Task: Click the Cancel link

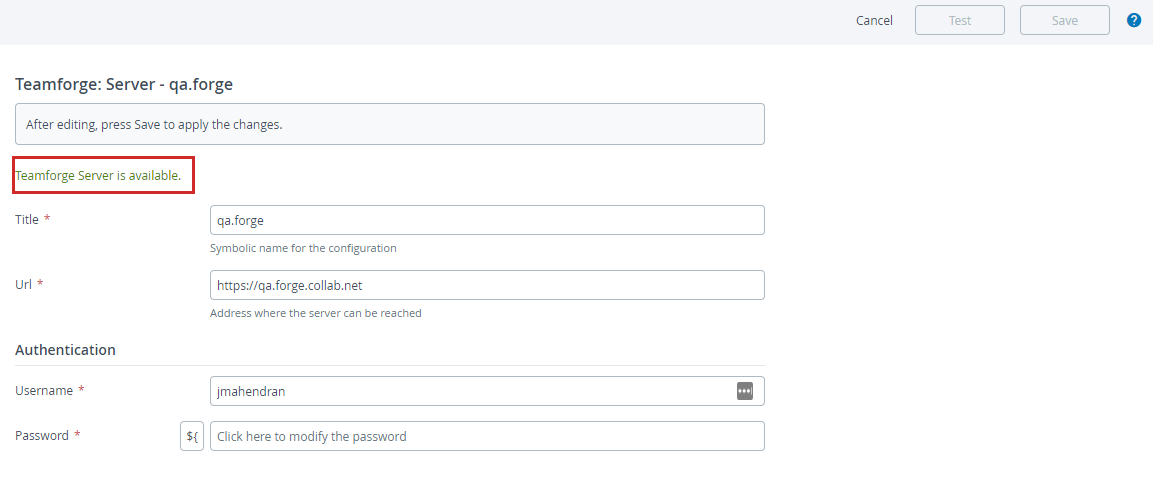Action: pos(874,20)
